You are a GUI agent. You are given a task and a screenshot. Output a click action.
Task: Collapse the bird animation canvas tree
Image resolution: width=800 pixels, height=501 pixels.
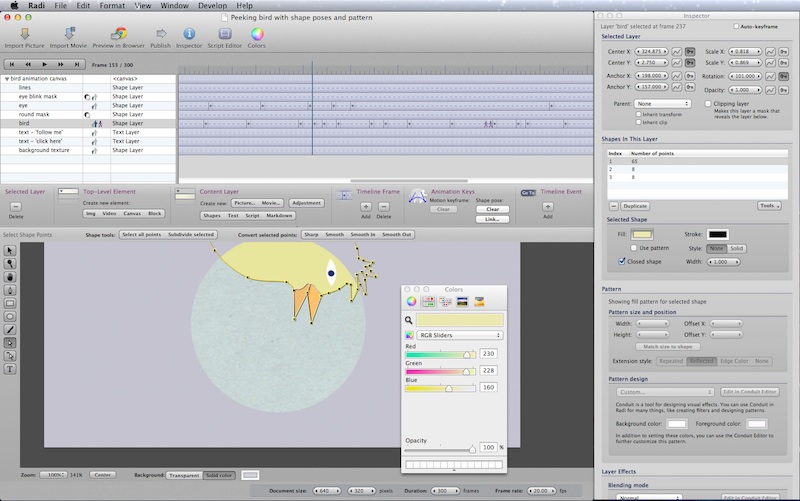click(6, 78)
